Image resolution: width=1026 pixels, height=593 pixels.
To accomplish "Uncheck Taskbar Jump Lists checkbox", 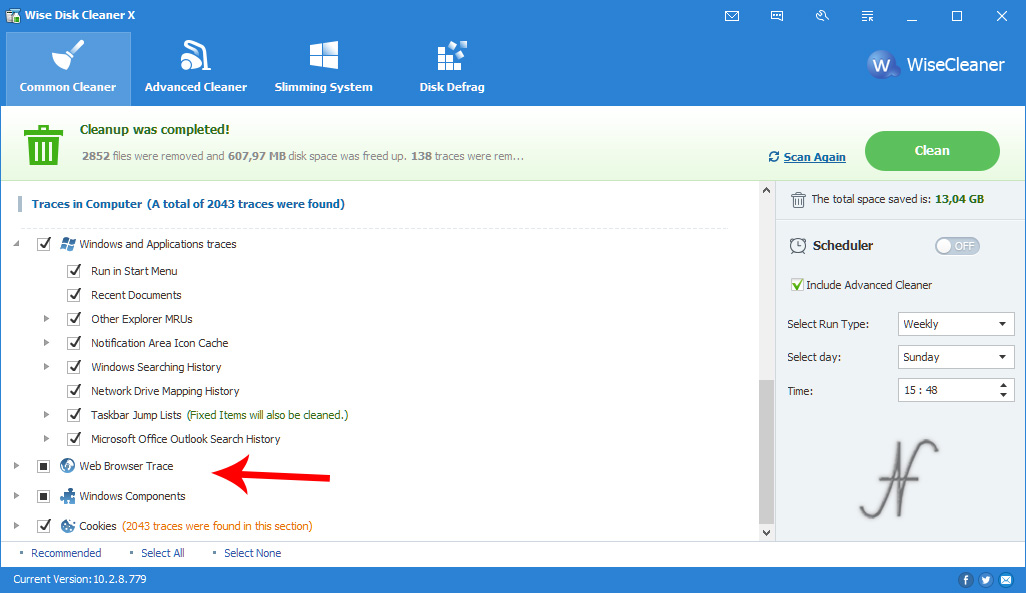I will 74,414.
